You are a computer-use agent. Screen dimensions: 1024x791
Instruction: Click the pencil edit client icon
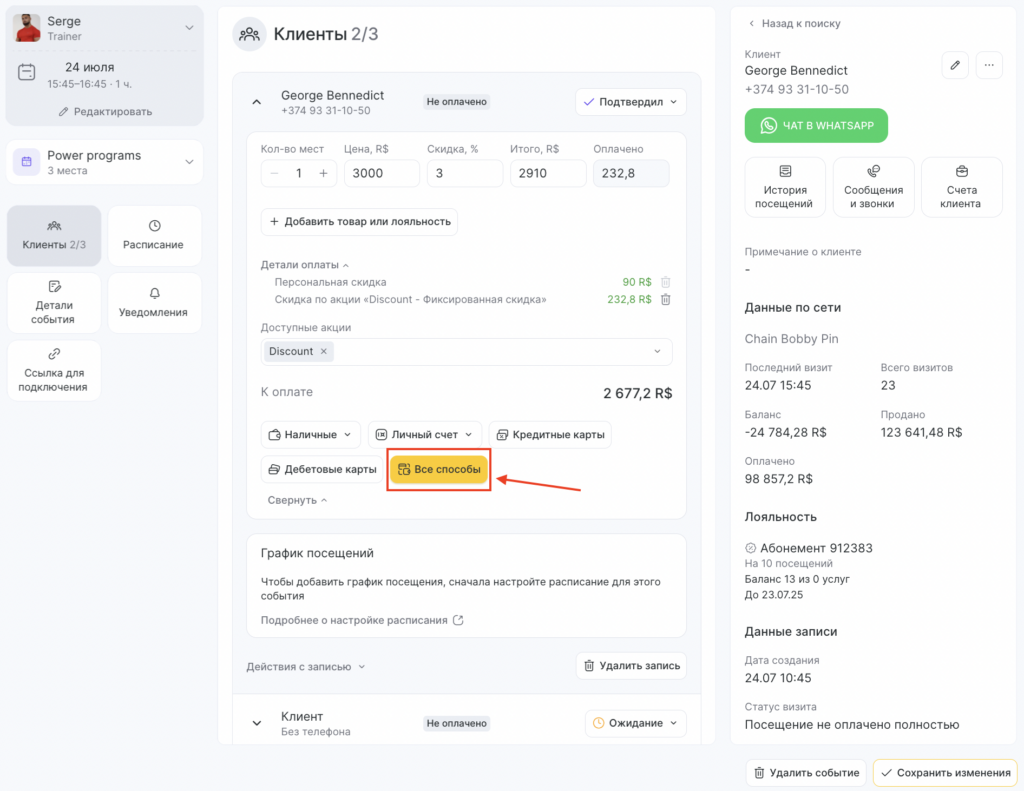955,65
